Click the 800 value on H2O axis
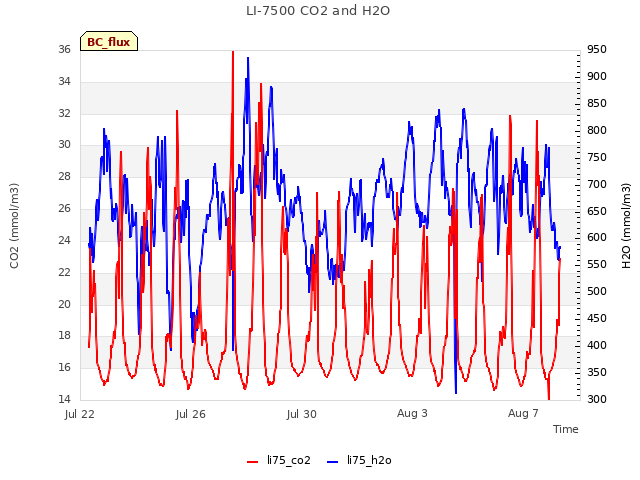The width and height of the screenshot is (640, 480). pos(597,130)
